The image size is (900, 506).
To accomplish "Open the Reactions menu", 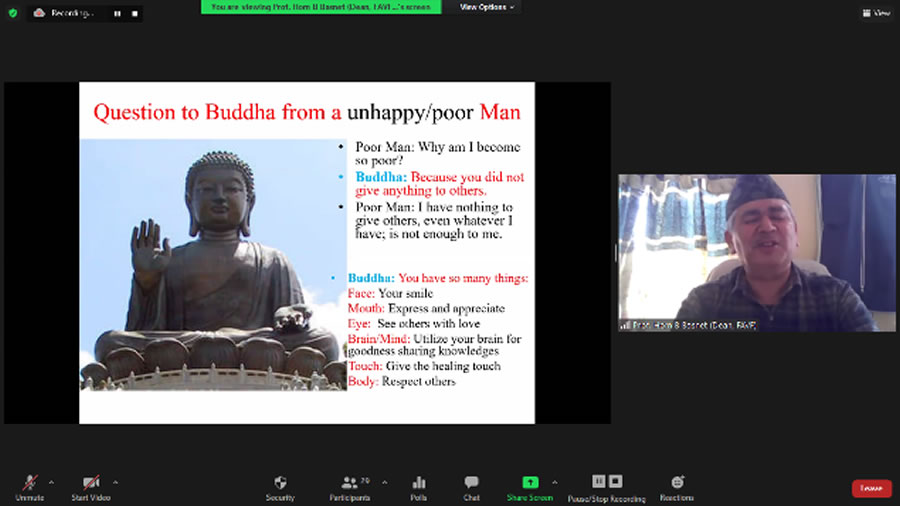I will click(x=677, y=488).
